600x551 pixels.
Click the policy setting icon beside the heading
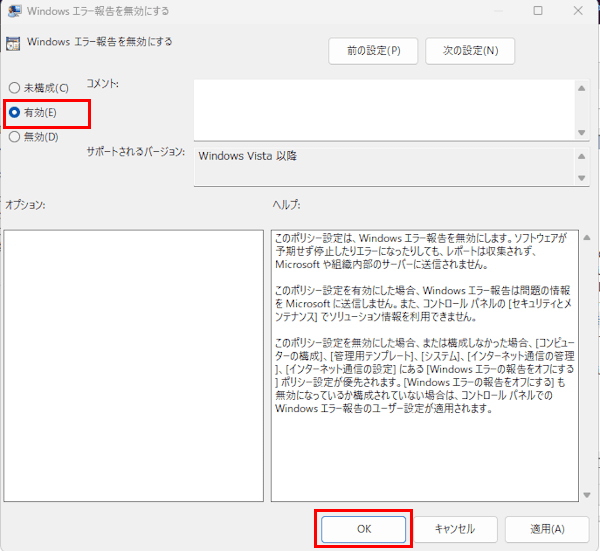tap(13, 44)
